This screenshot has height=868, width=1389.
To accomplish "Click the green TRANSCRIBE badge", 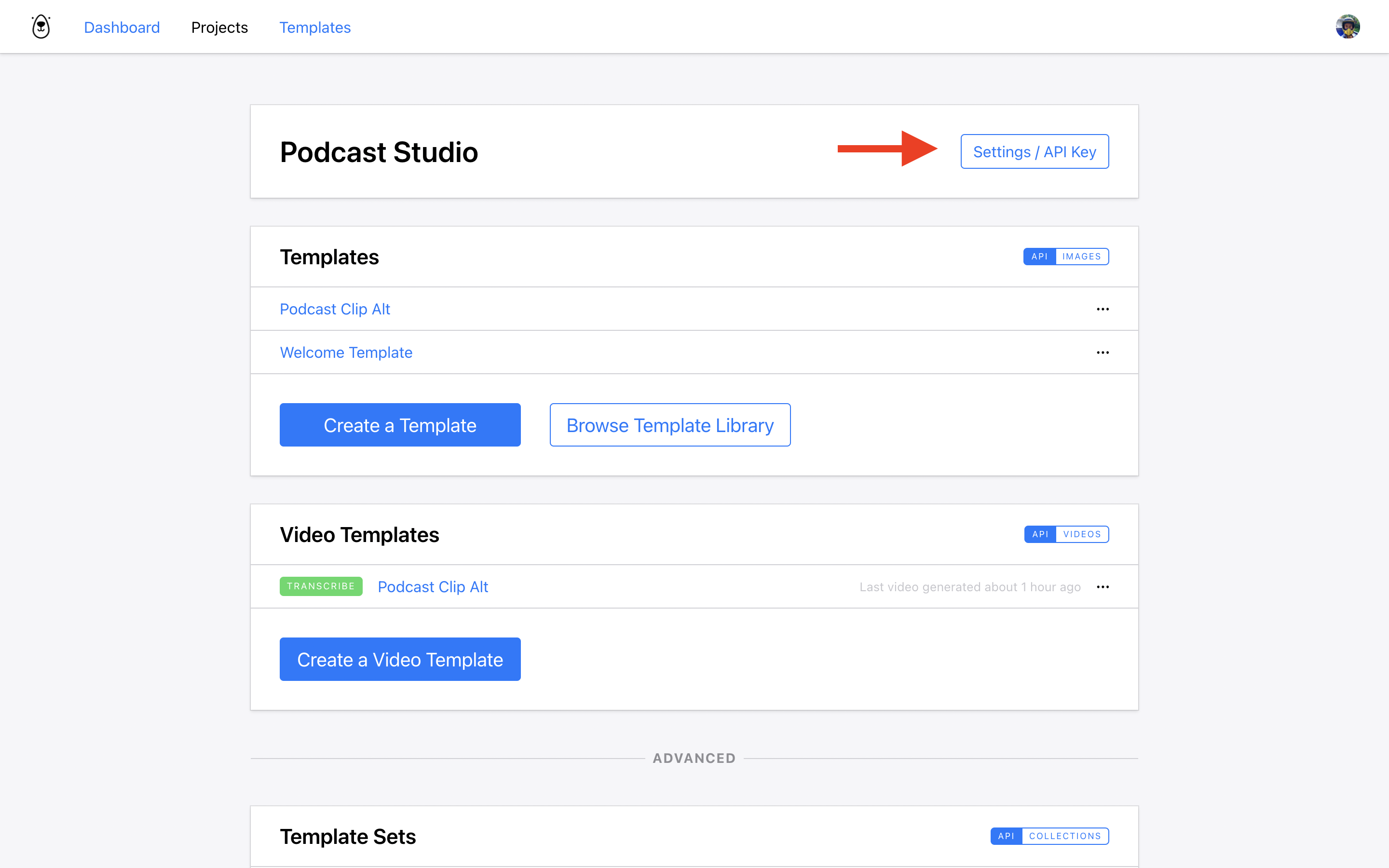I will tap(321, 586).
